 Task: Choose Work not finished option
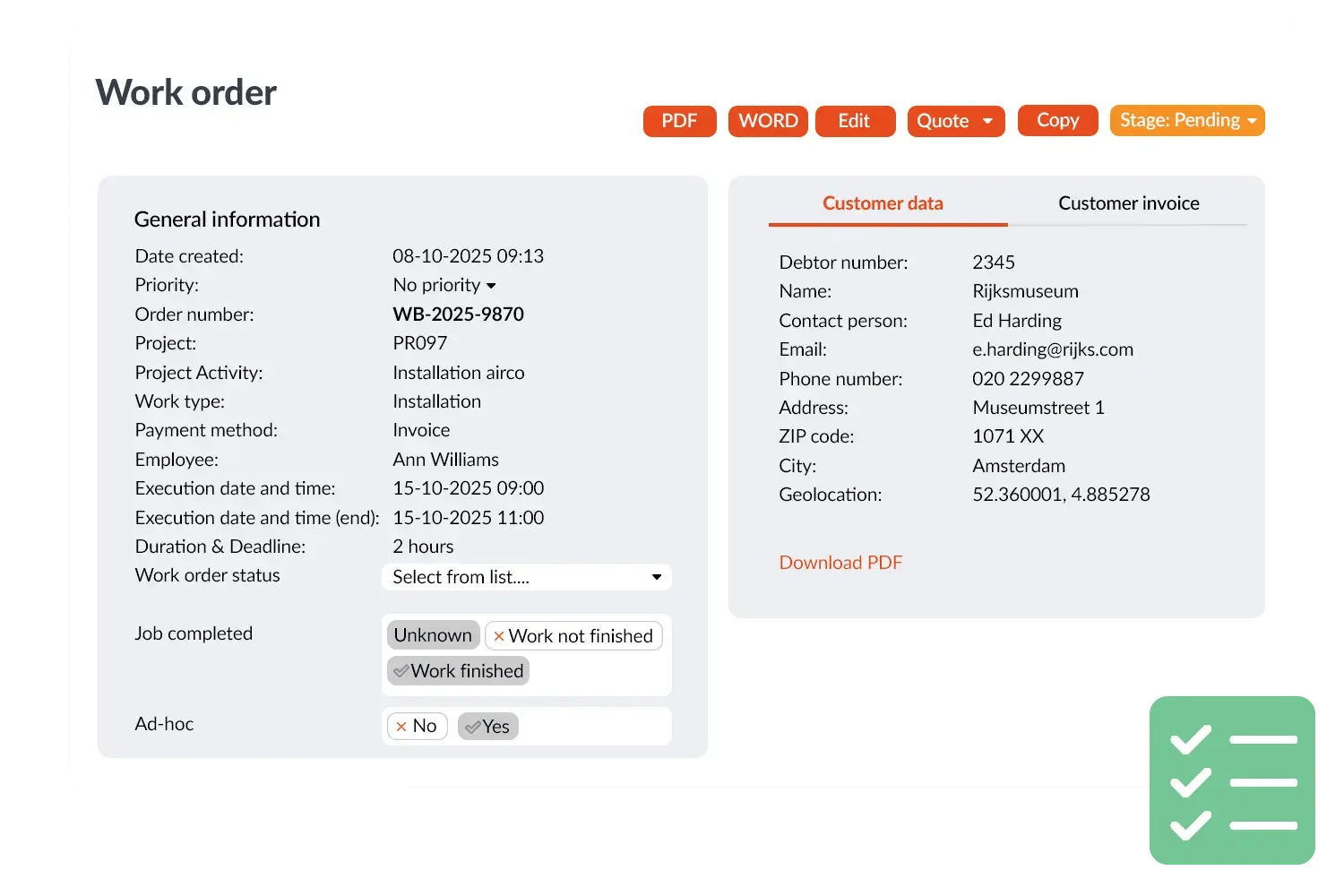tap(573, 636)
